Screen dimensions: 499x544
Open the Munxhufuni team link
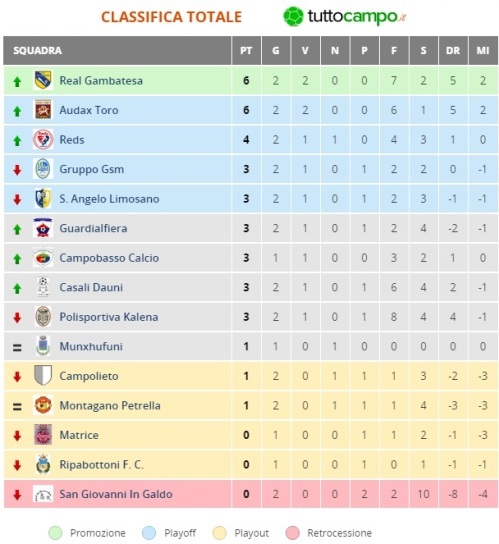tap(91, 346)
